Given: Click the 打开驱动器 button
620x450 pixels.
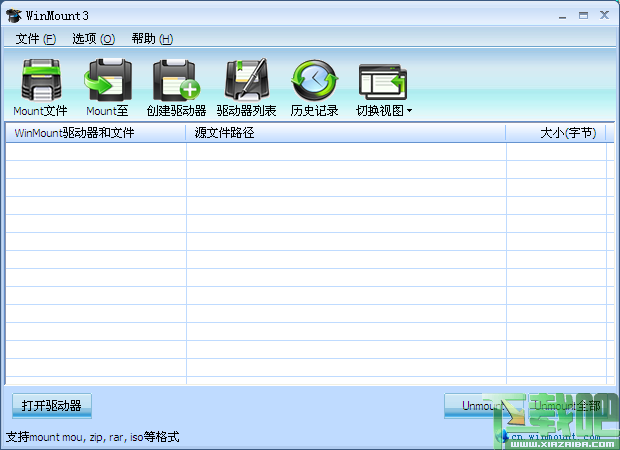Looking at the screenshot, I should [x=52, y=406].
